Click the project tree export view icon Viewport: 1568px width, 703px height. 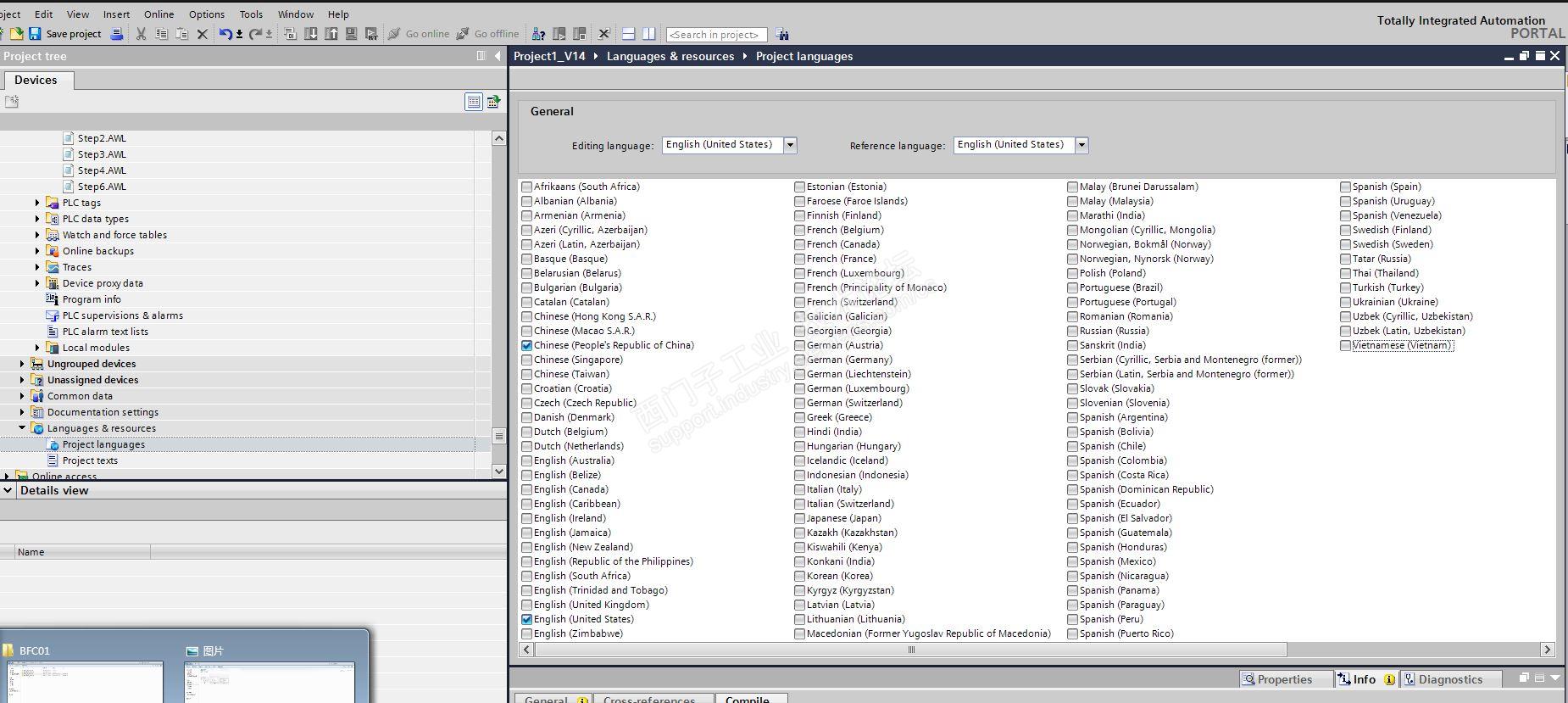click(x=493, y=102)
